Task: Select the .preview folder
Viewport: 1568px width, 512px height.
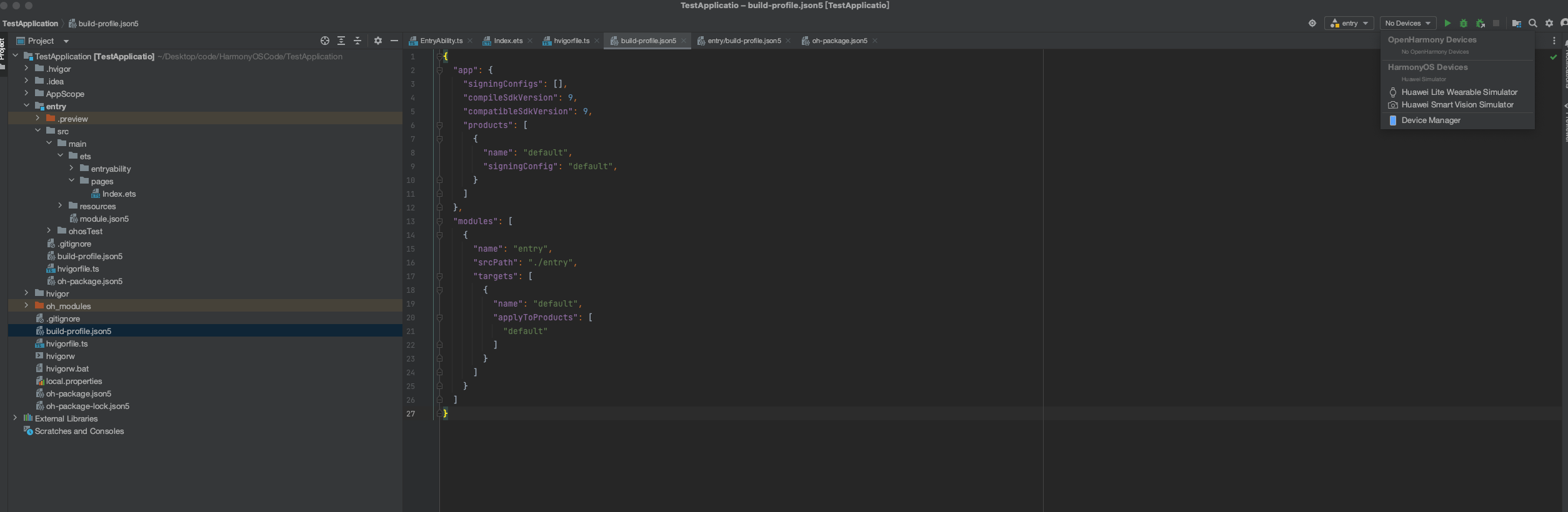Action: point(72,119)
